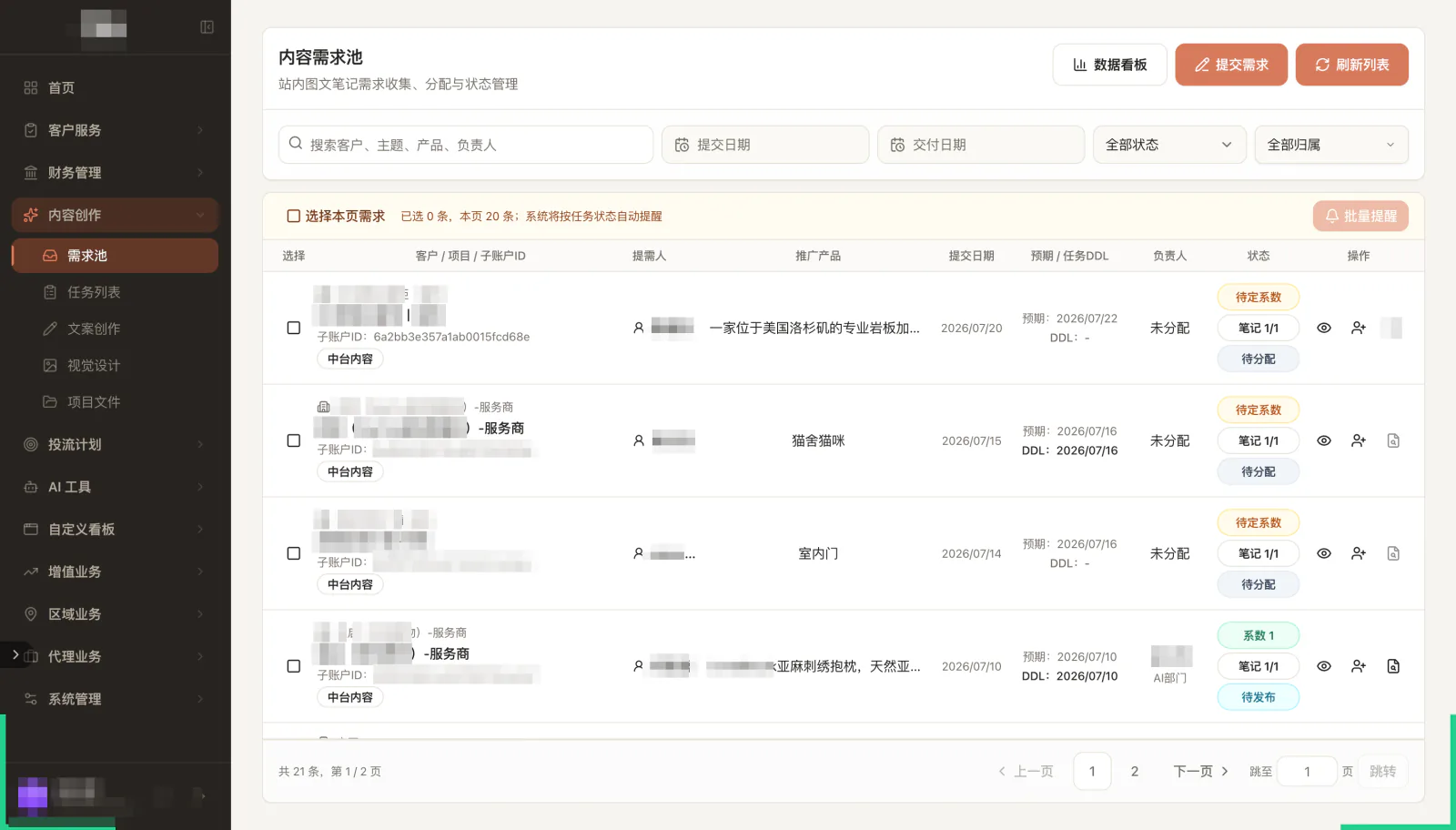The width and height of the screenshot is (1456, 830).
Task: Click the search magnifier icon
Action: (x=296, y=144)
